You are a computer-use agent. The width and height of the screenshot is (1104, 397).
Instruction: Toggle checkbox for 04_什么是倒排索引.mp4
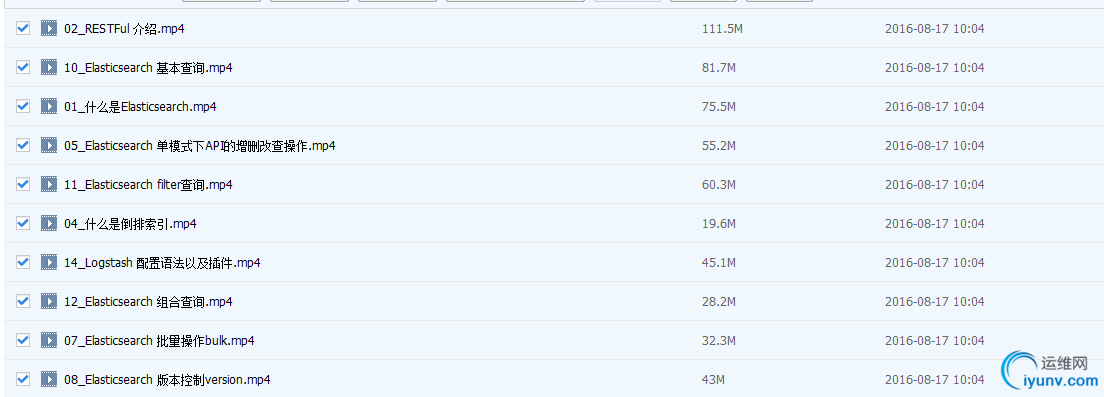pyautogui.click(x=23, y=223)
